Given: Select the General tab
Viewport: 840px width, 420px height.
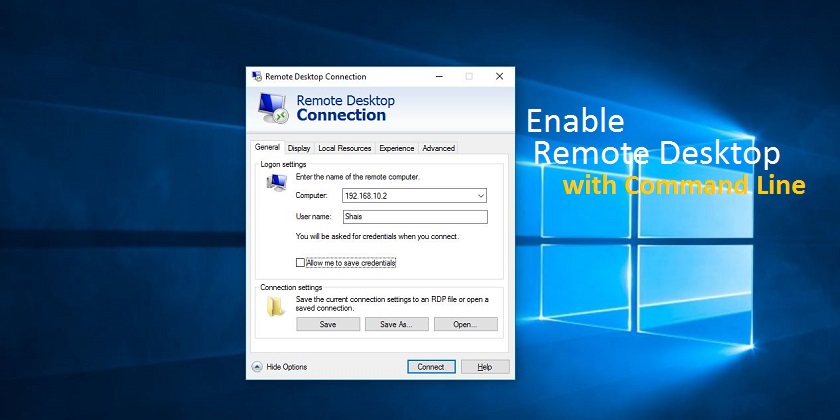Looking at the screenshot, I should tap(267, 147).
